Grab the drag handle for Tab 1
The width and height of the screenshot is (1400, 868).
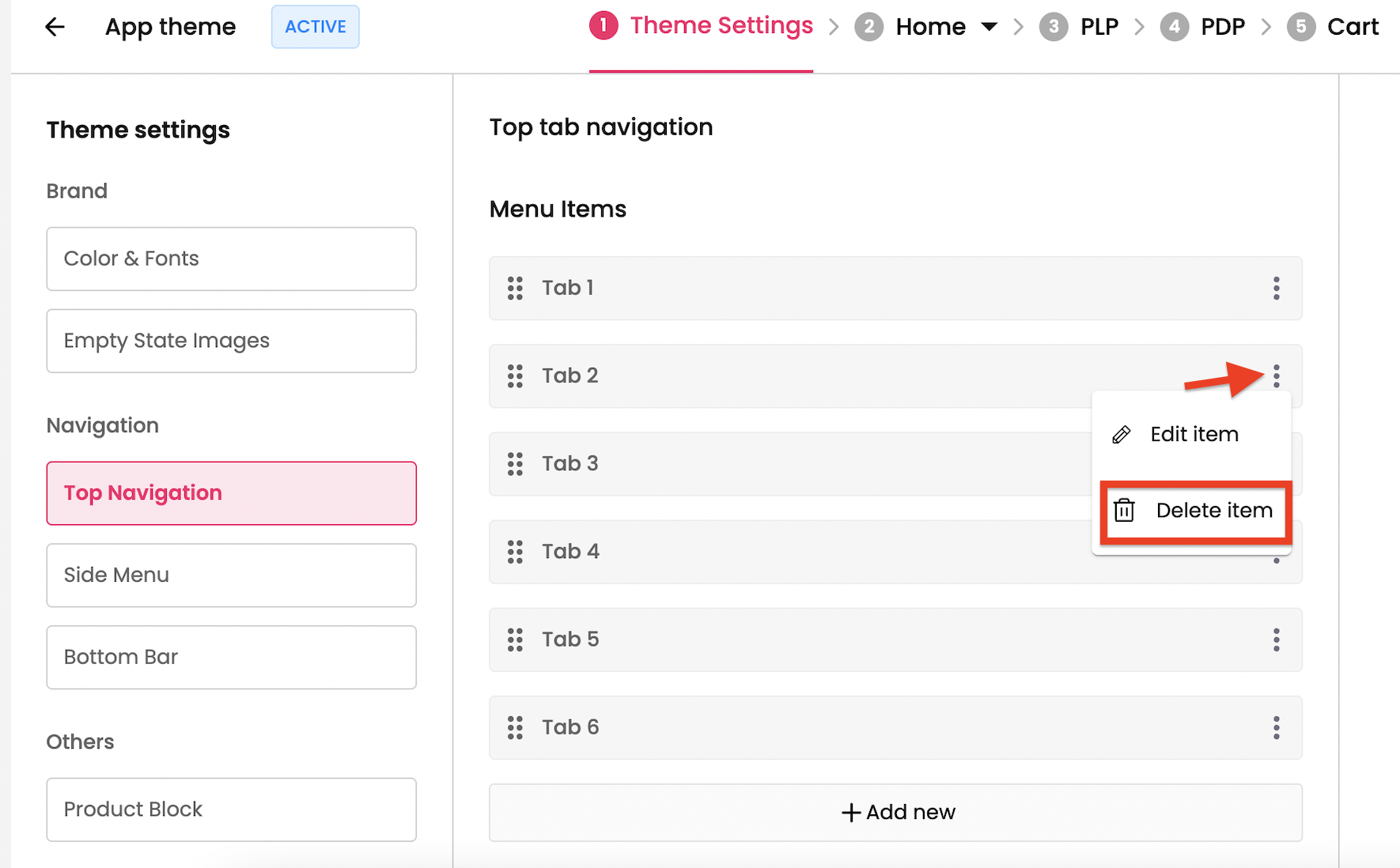point(515,289)
